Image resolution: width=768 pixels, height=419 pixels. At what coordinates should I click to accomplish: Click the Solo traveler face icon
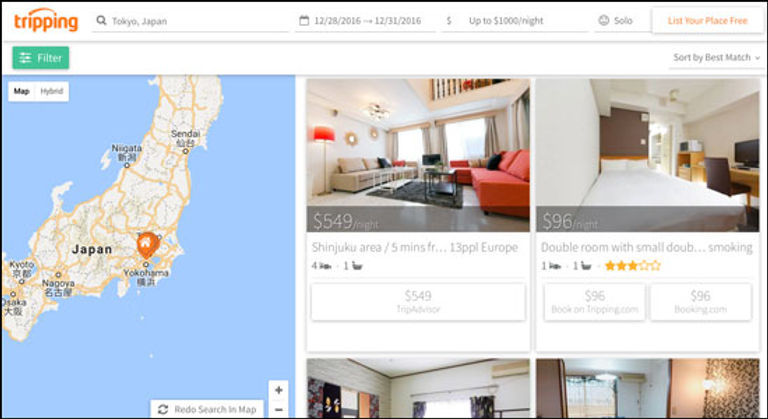(604, 21)
